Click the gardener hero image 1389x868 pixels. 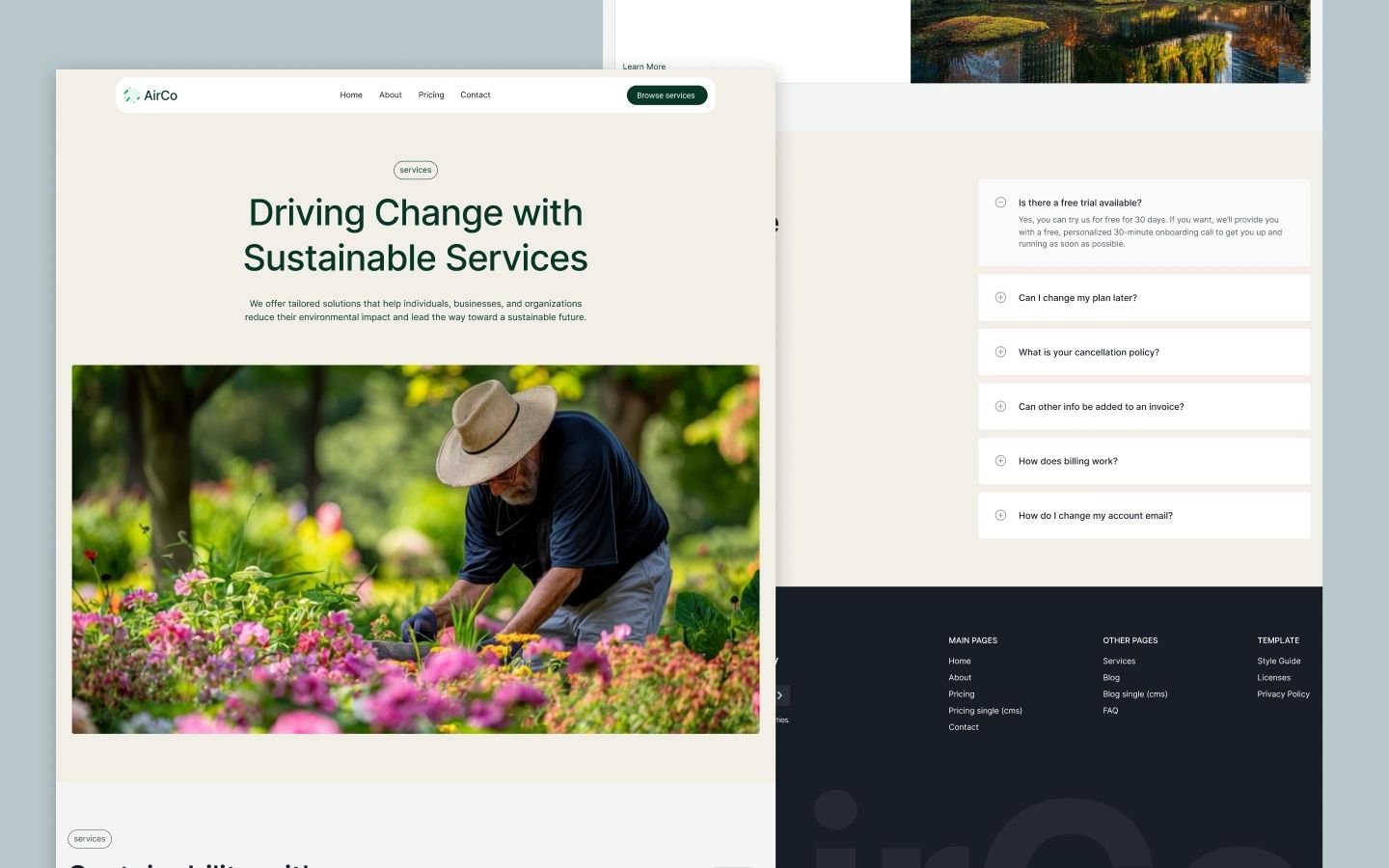click(x=415, y=549)
